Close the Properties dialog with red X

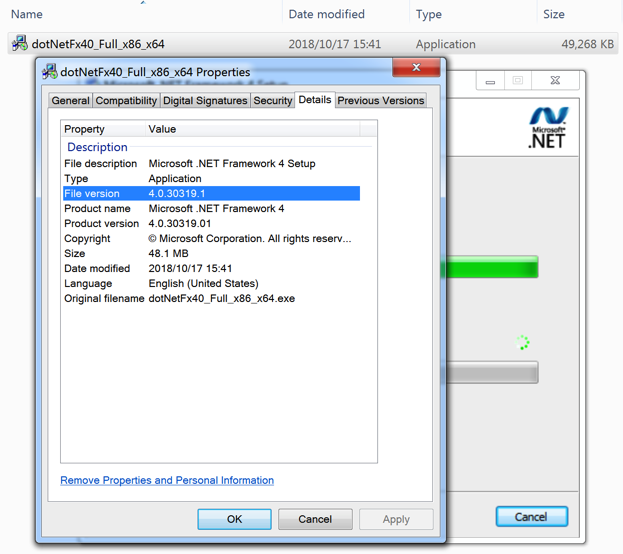[x=416, y=68]
